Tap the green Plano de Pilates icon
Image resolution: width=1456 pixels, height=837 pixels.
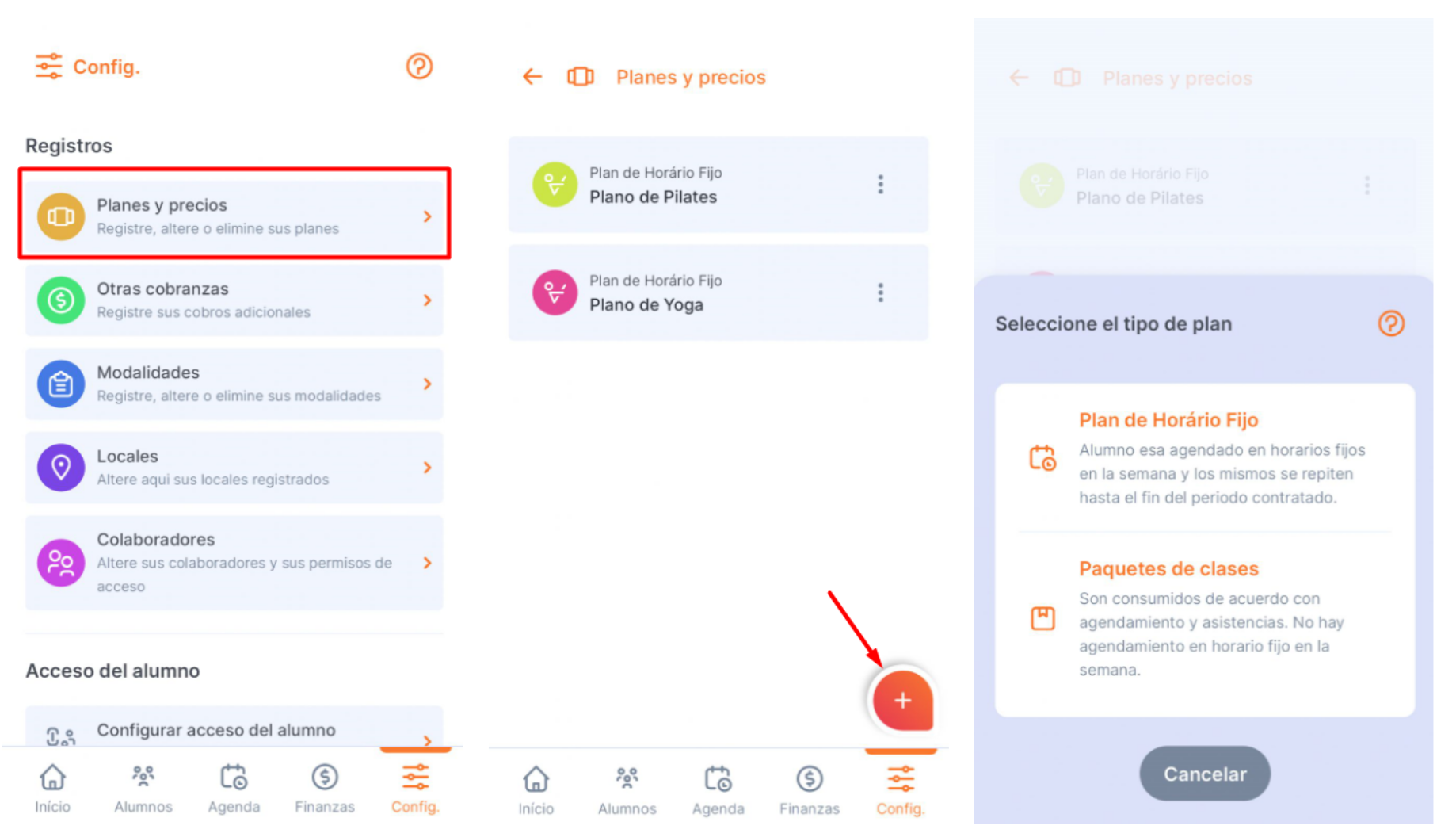coord(555,185)
